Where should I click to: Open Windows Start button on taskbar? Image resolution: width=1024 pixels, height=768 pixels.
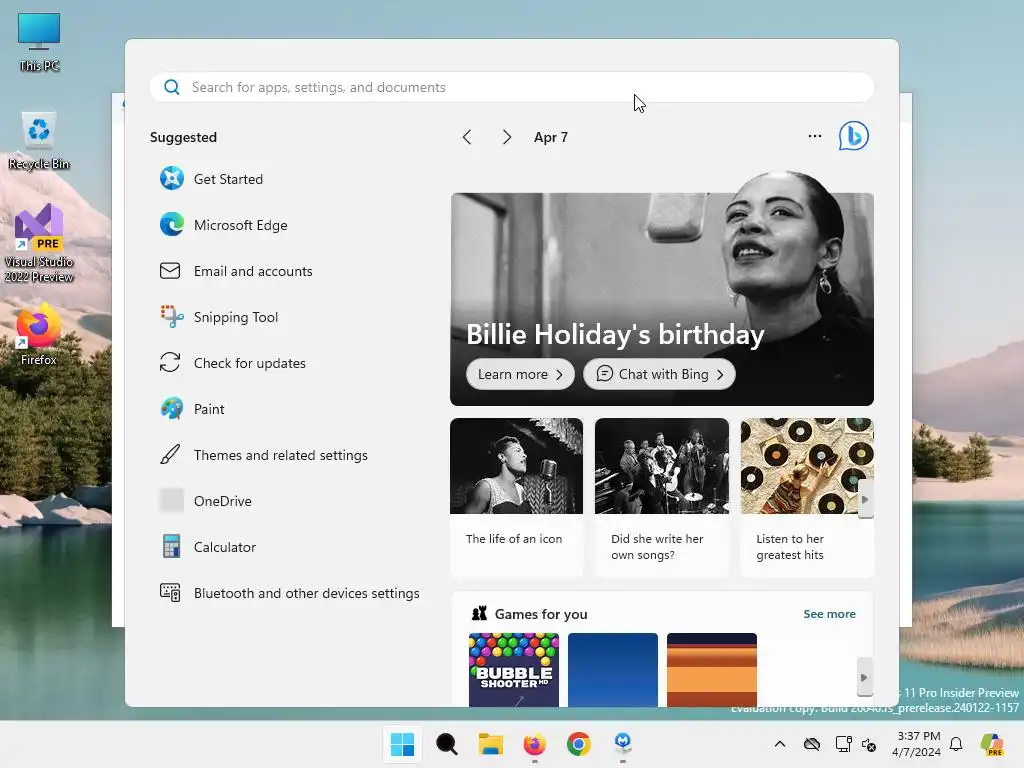[402, 744]
